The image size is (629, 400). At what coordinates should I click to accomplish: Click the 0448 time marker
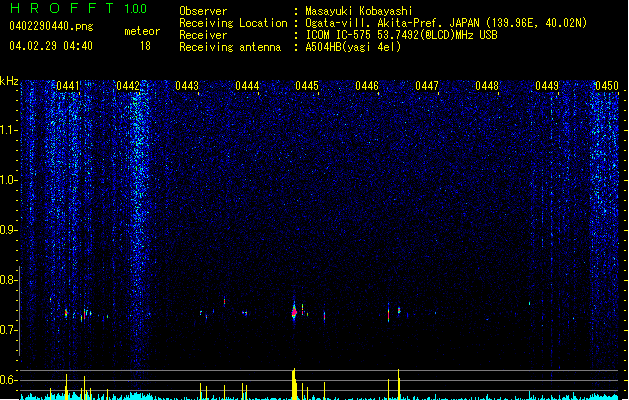[x=487, y=86]
